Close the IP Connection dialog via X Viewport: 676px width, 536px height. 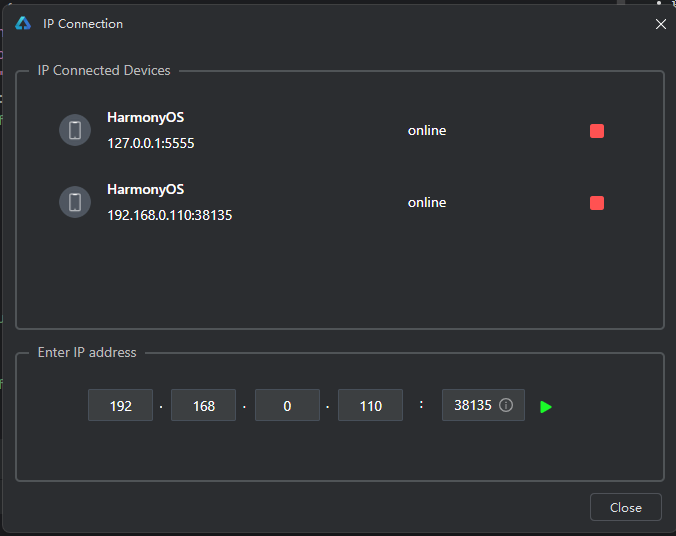tap(660, 24)
